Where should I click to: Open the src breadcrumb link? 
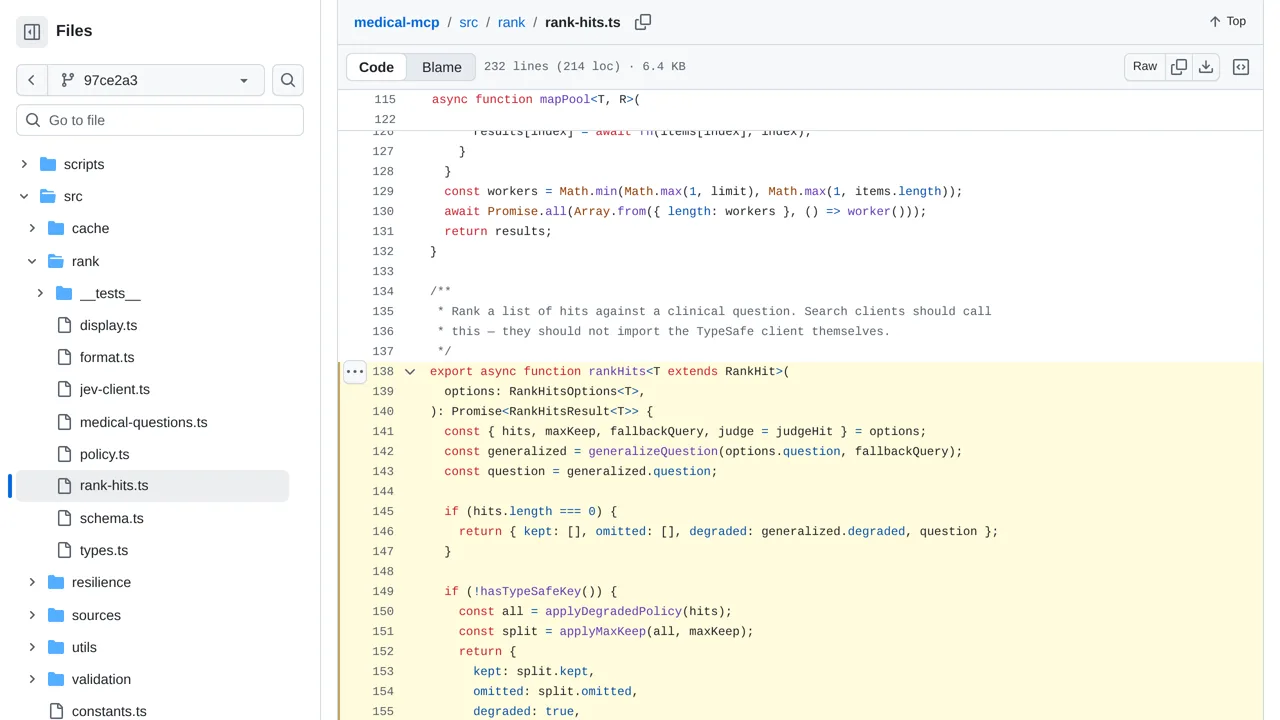[x=469, y=22]
